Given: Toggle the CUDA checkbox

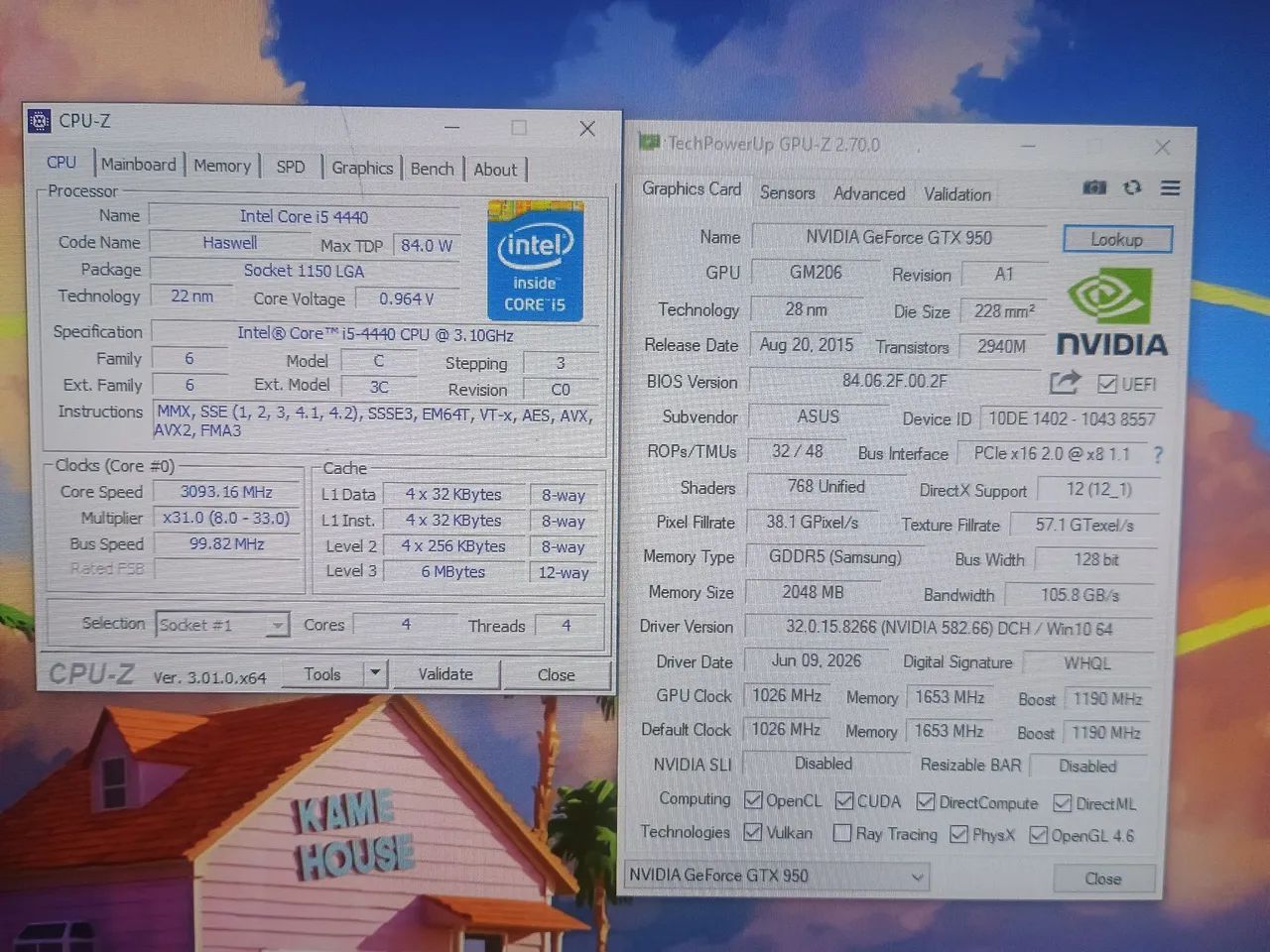Looking at the screenshot, I should click(x=844, y=800).
